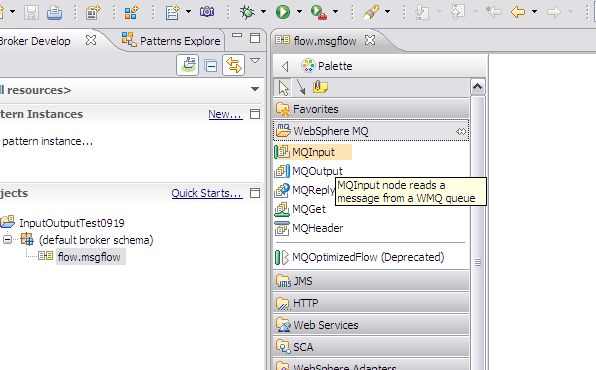Click the green Run toolbar icon
The width and height of the screenshot is (596, 370).
tap(283, 12)
